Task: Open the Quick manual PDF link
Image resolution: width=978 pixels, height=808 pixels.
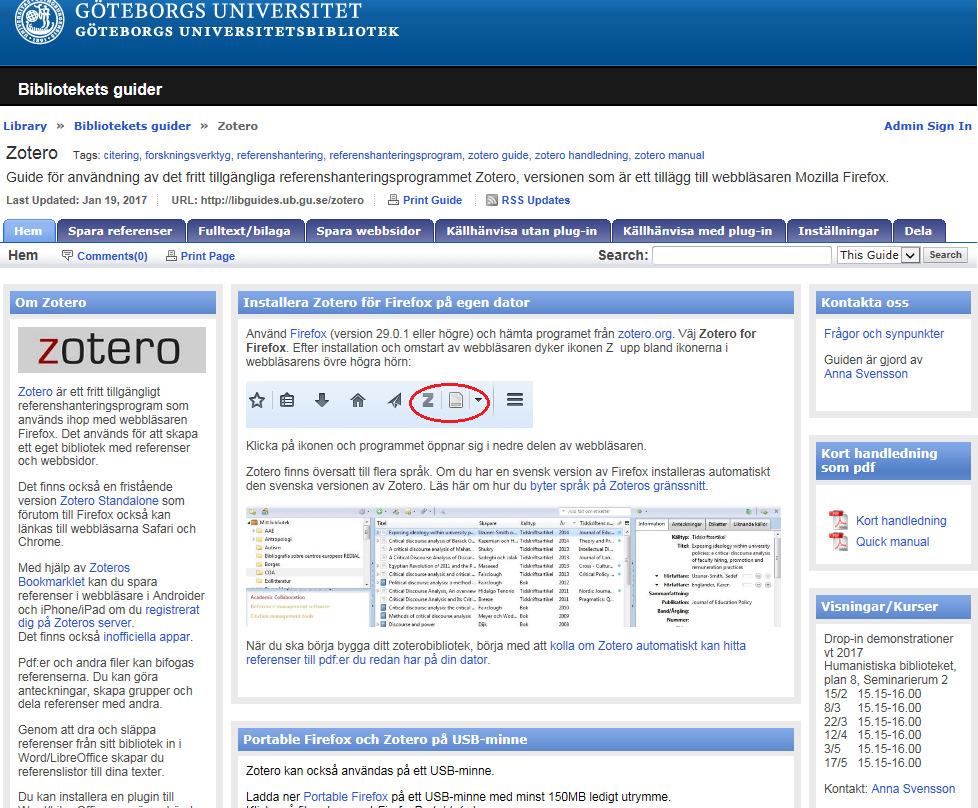Action: (893, 542)
